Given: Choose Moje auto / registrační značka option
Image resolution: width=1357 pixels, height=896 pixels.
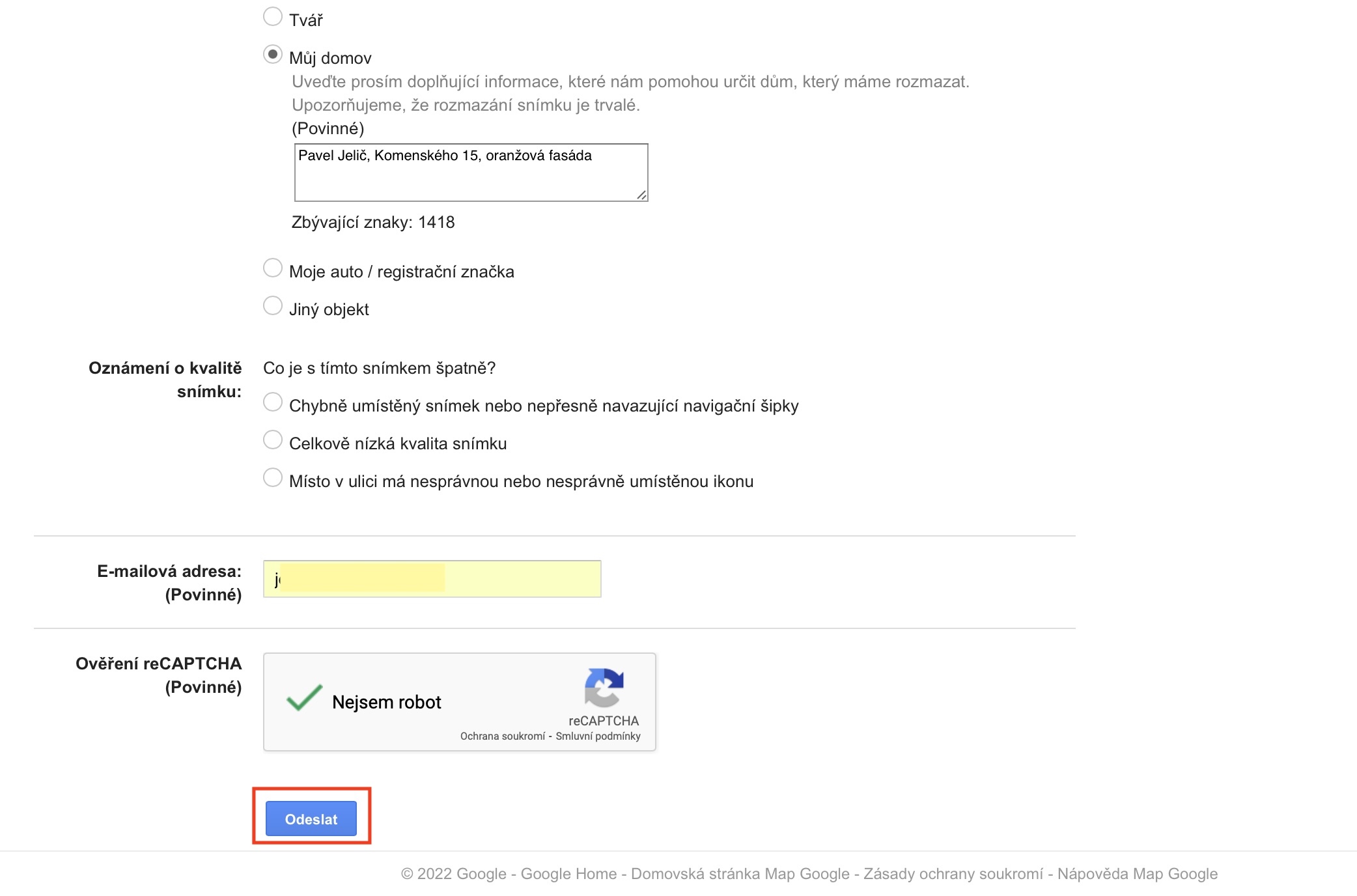Looking at the screenshot, I should (273, 268).
